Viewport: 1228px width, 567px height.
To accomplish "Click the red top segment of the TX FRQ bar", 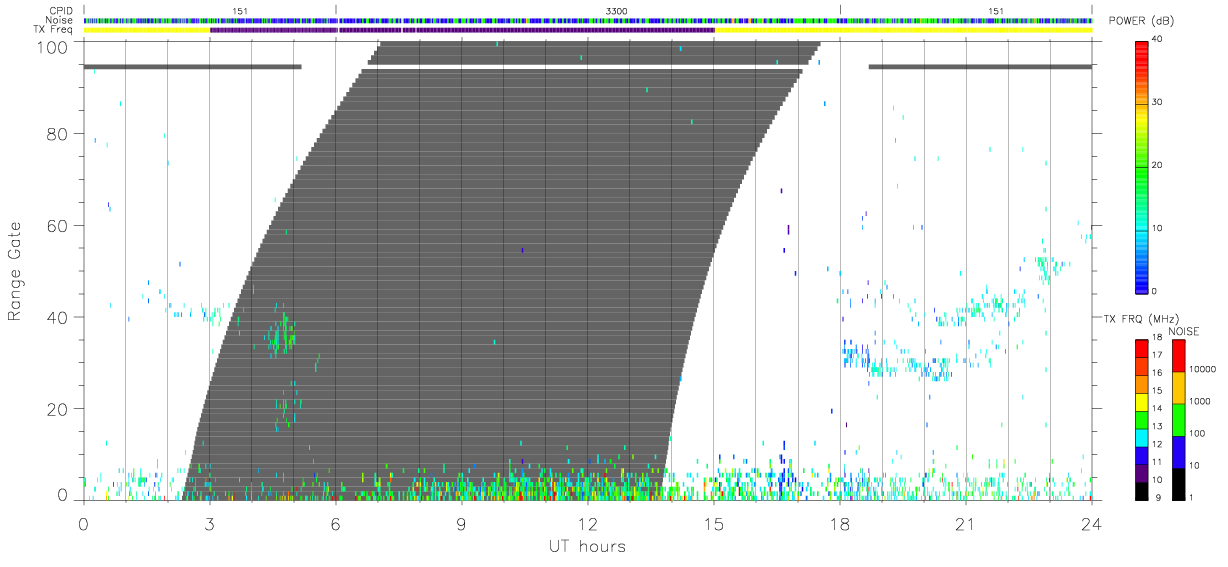I will point(1142,349).
